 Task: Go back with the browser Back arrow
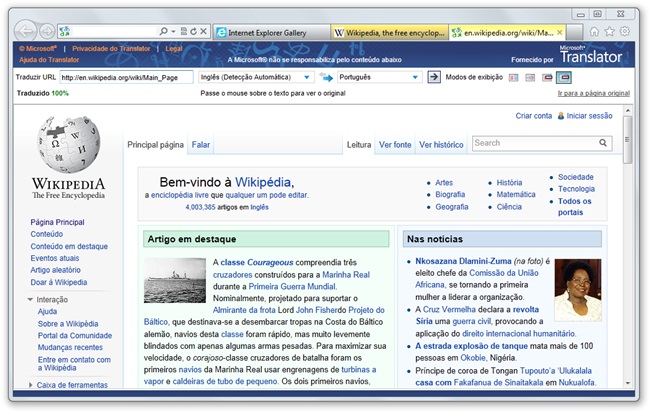pyautogui.click(x=26, y=31)
